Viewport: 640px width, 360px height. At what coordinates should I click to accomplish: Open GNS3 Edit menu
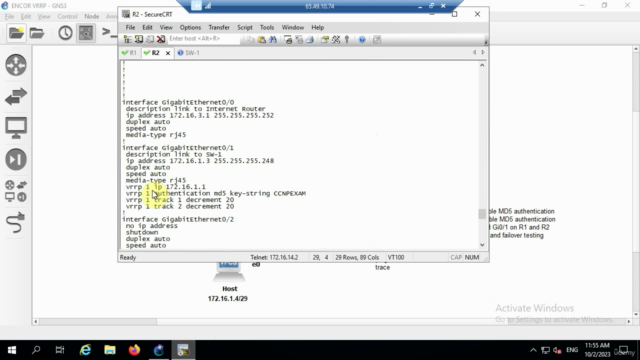click(26, 16)
